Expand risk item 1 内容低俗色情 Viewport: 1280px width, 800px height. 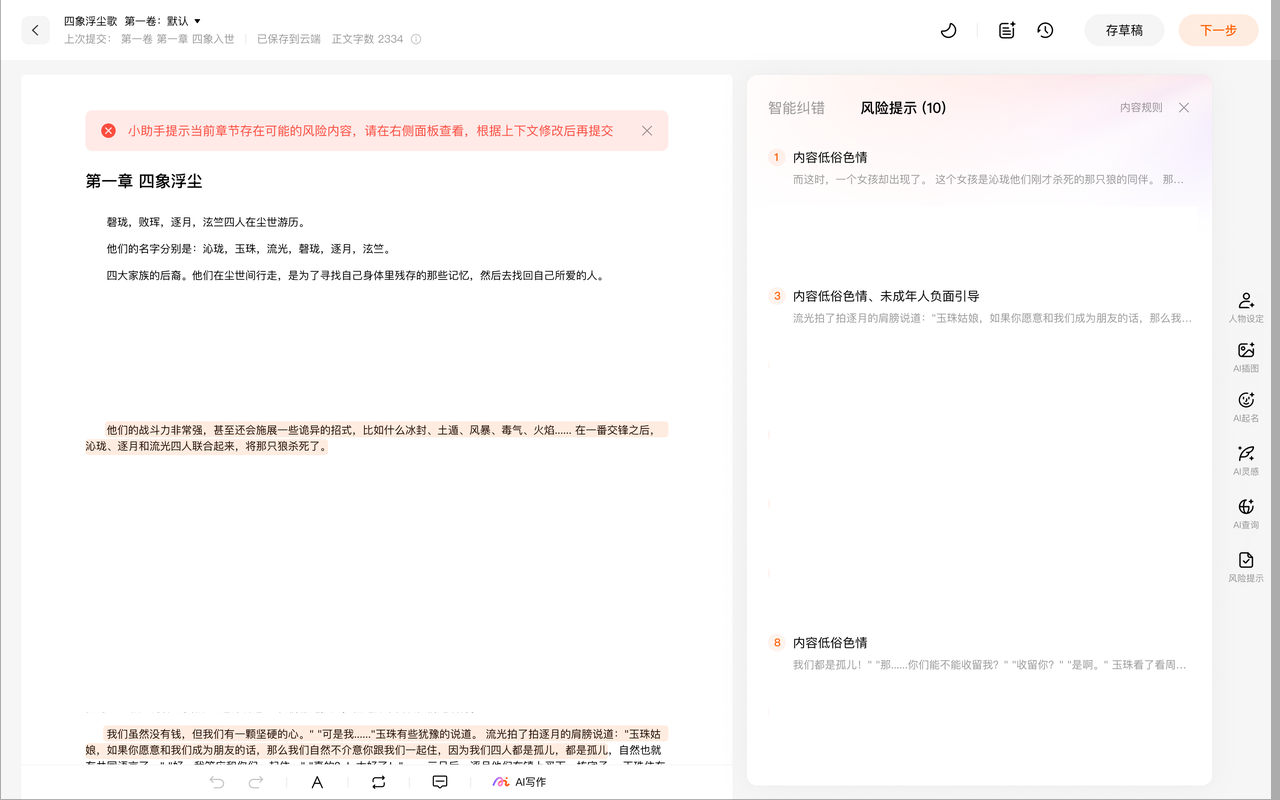tap(830, 158)
